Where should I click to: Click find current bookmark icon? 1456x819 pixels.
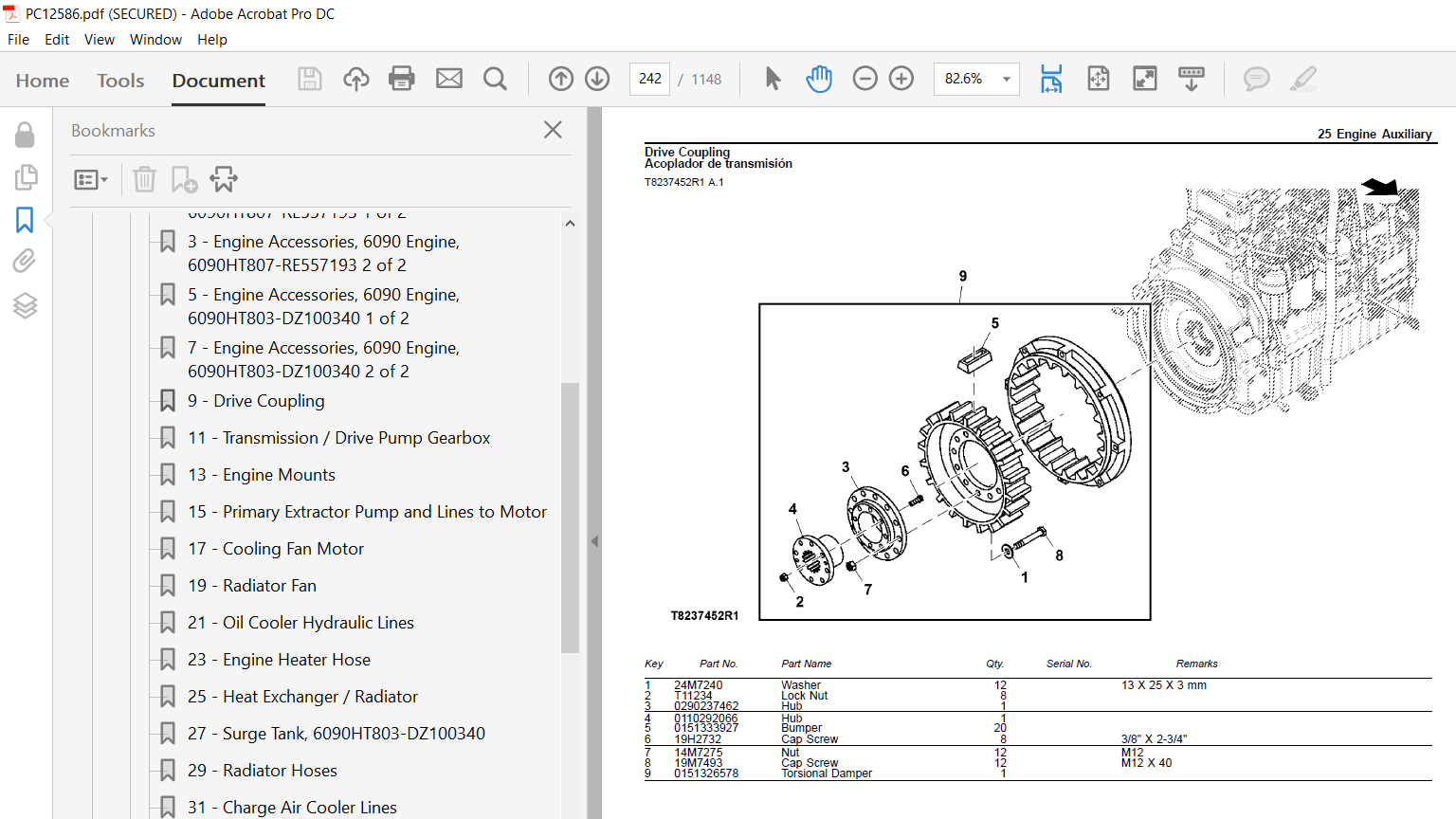coord(224,179)
